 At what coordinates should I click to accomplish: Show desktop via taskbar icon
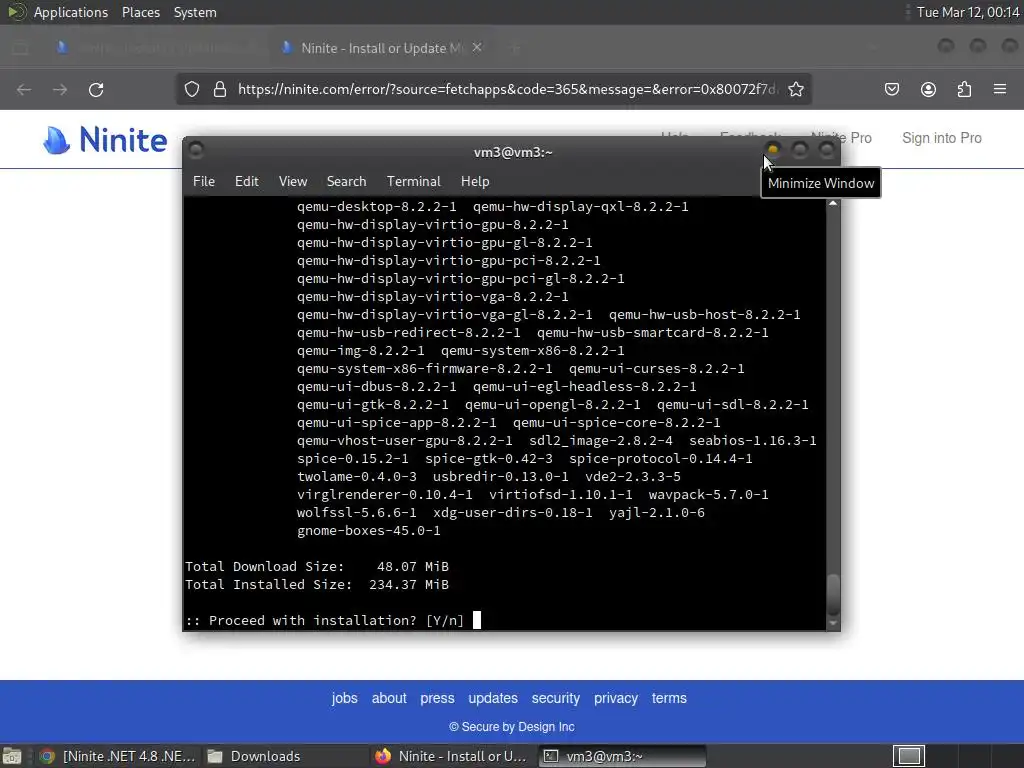12,756
